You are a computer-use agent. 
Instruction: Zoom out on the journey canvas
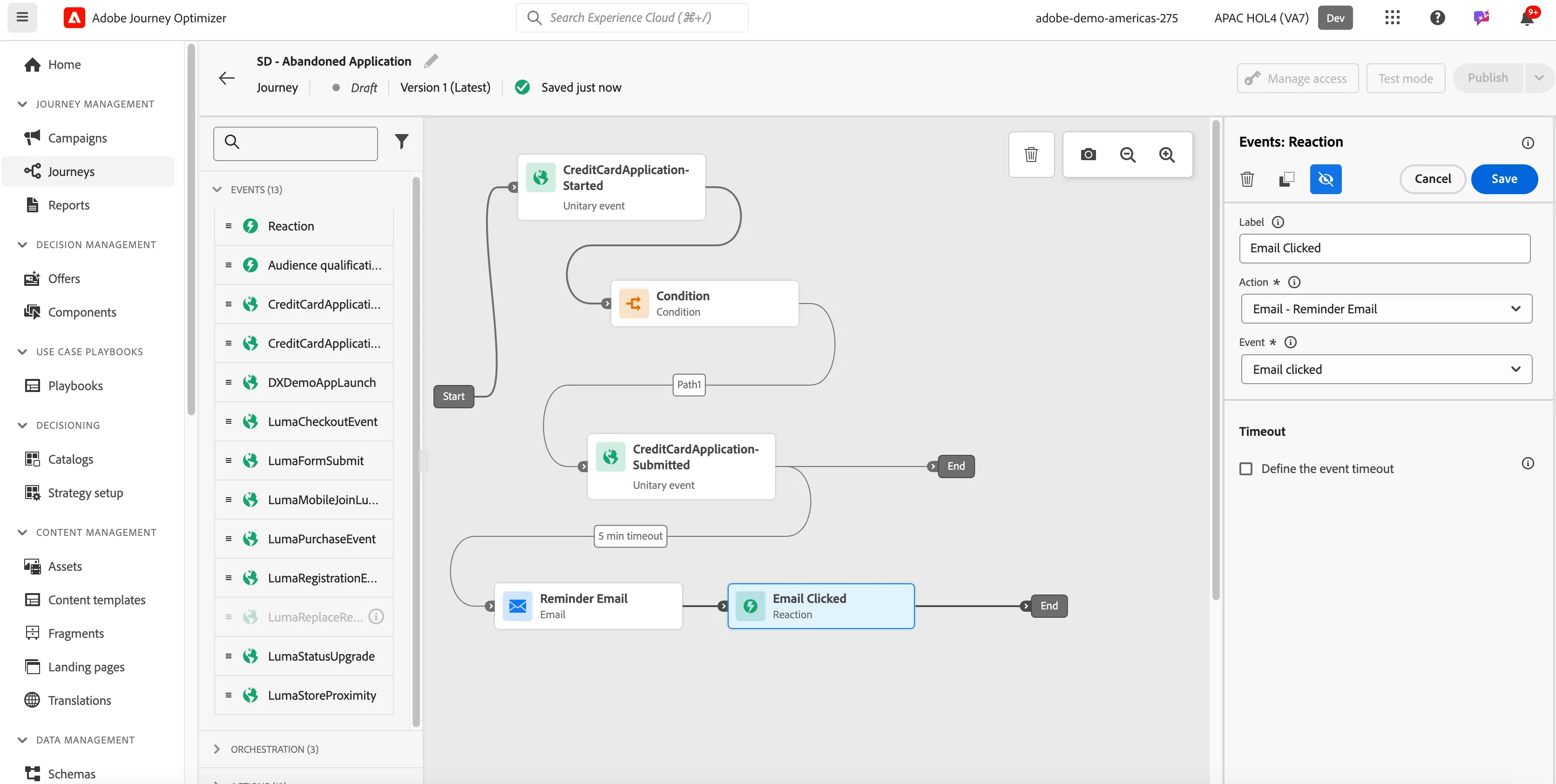pos(1127,155)
